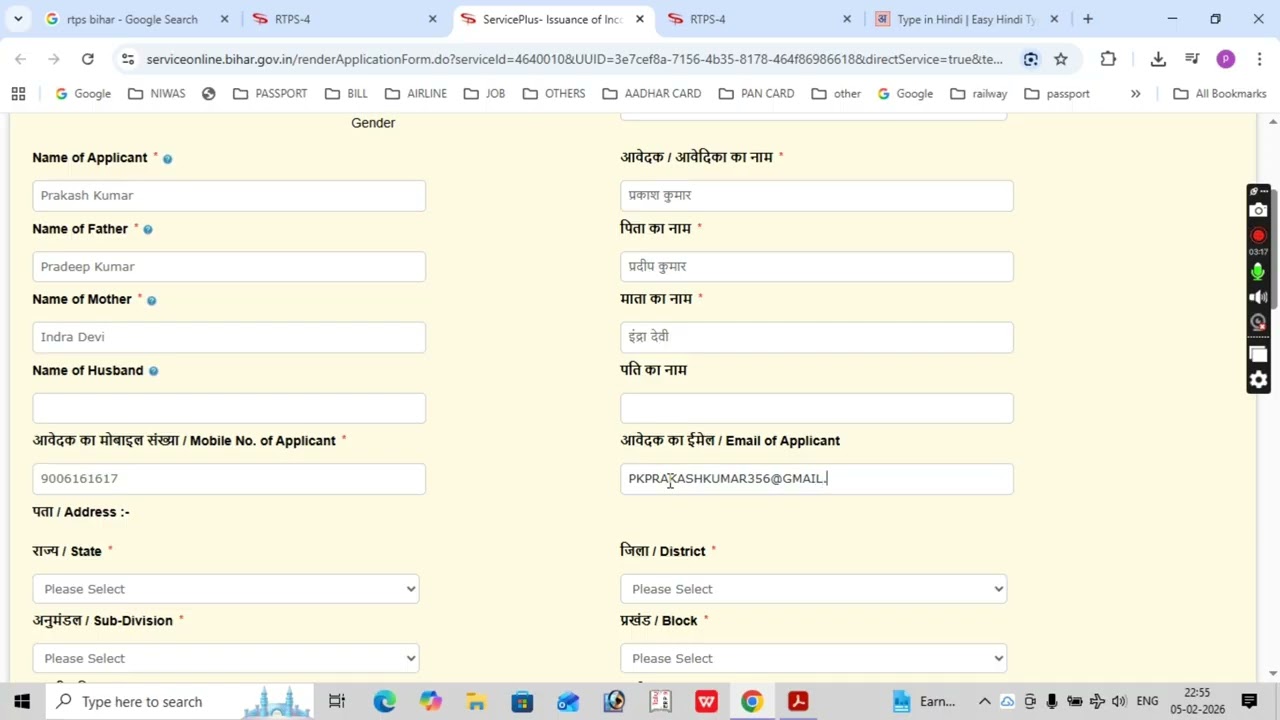This screenshot has width=1280, height=720.
Task: Open the railway bookmark folder
Action: pyautogui.click(x=978, y=93)
